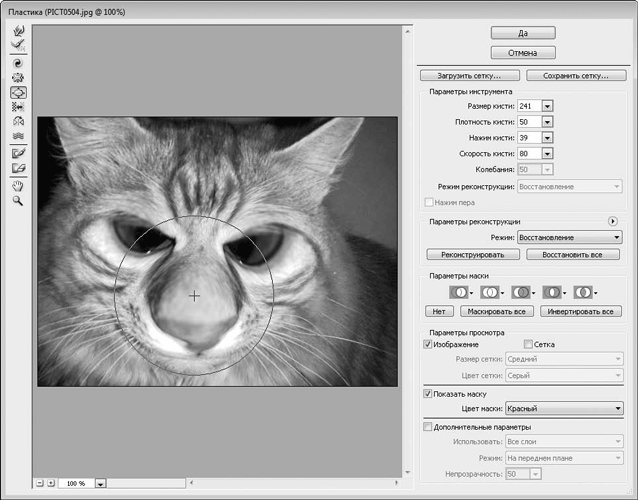
Task: Select the Push Left tool
Action: [x=17, y=106]
